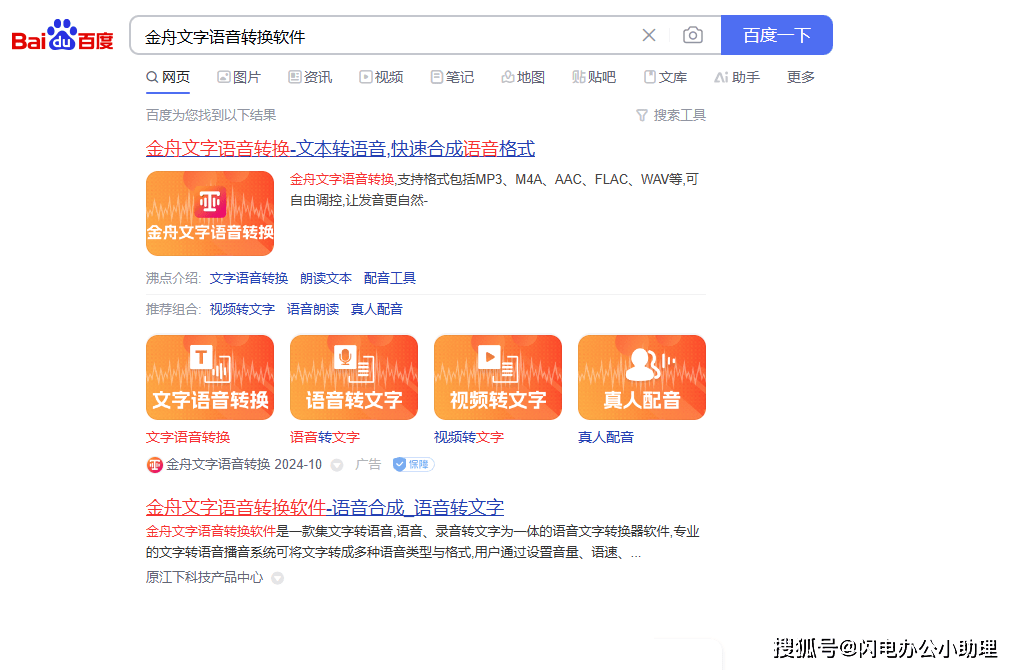The width and height of the screenshot is (1020, 670).
Task: Switch to the 文库 tab
Action: coord(665,77)
